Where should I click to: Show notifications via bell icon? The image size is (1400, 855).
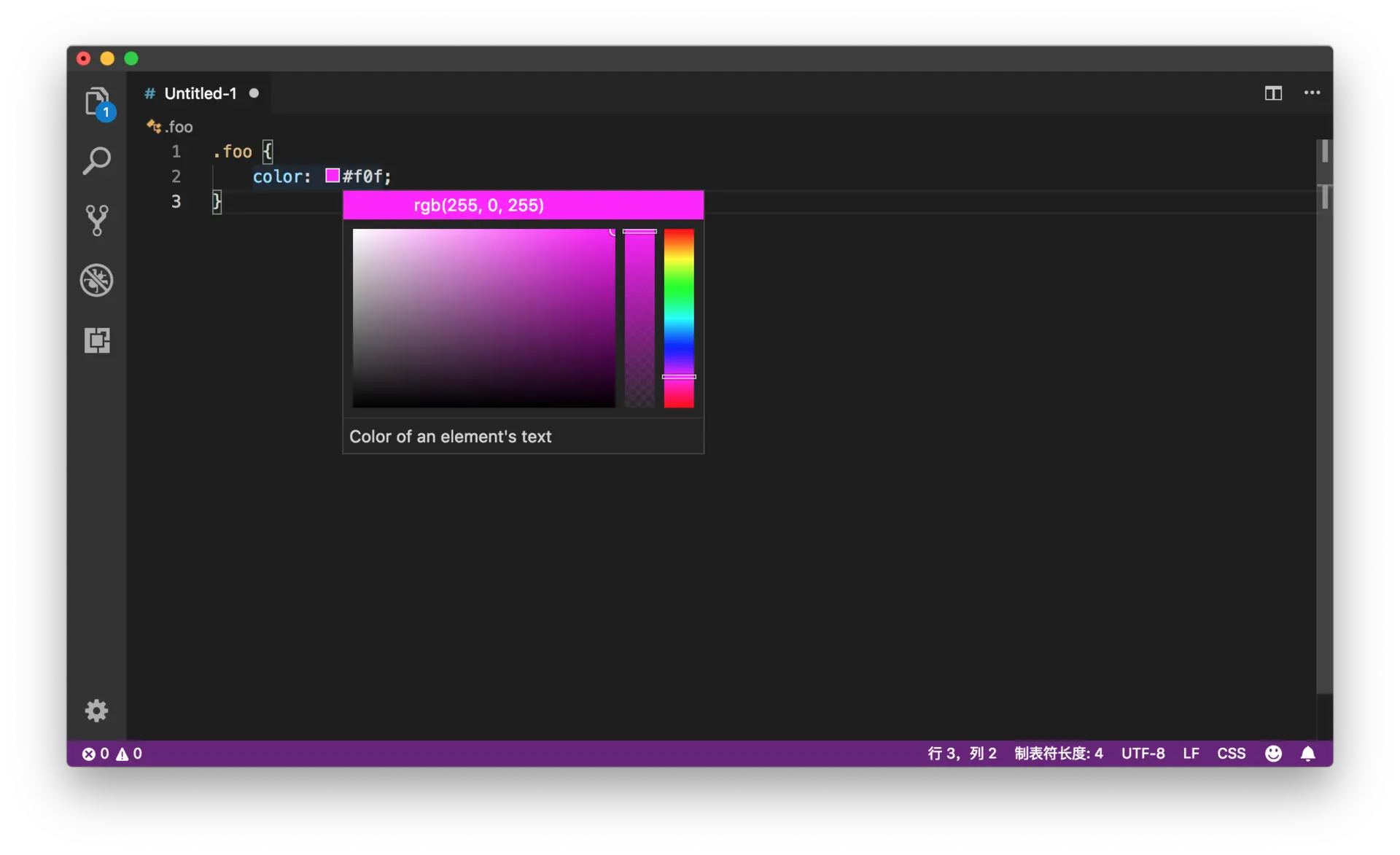coord(1308,753)
